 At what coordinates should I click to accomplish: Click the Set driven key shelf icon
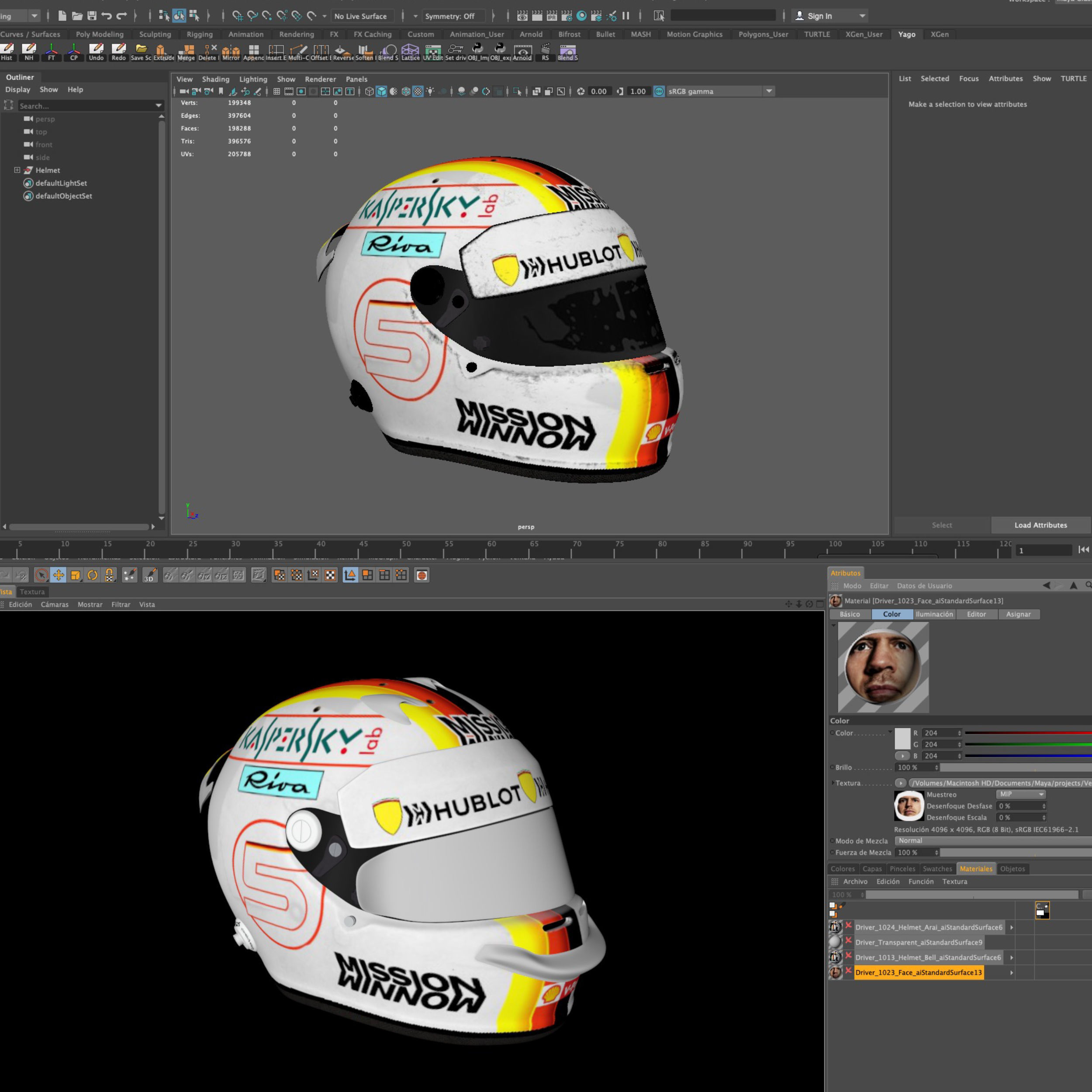click(x=455, y=52)
